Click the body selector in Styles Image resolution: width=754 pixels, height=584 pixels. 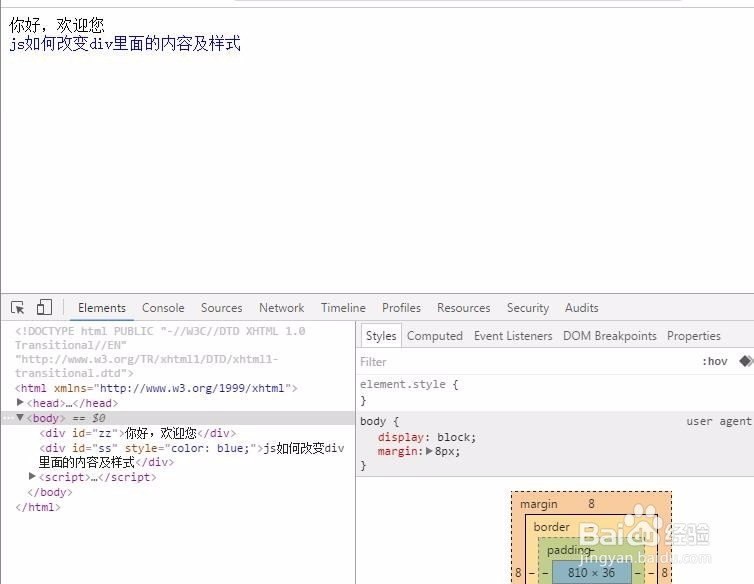(x=373, y=421)
